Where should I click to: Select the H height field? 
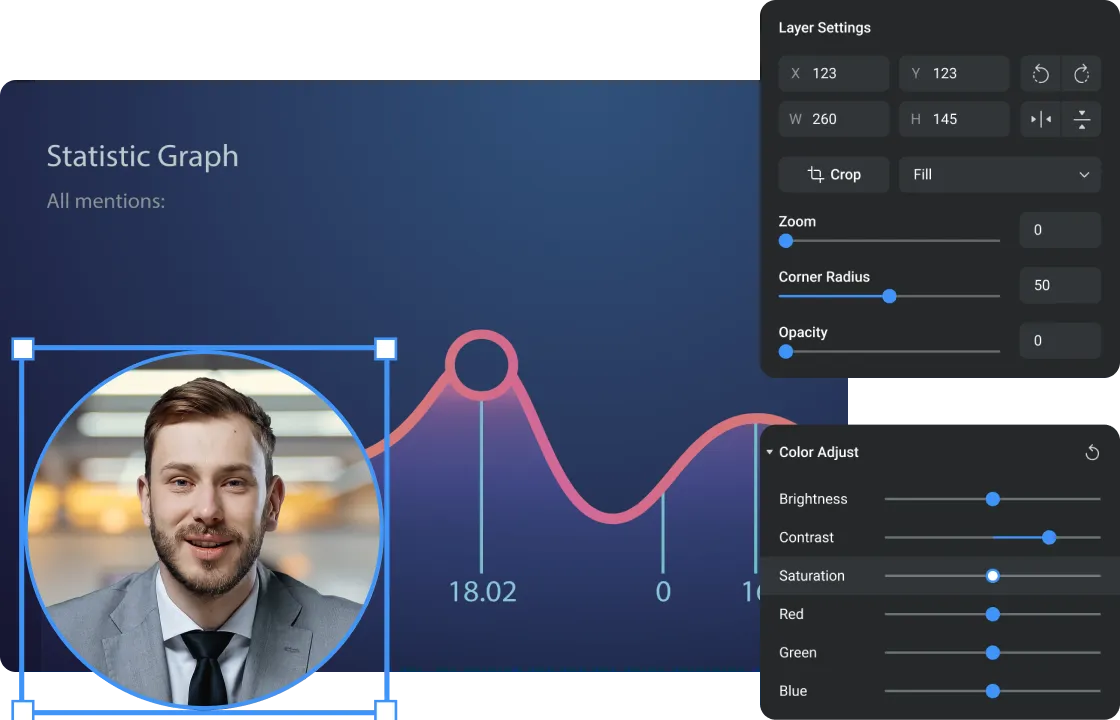[x=954, y=119]
